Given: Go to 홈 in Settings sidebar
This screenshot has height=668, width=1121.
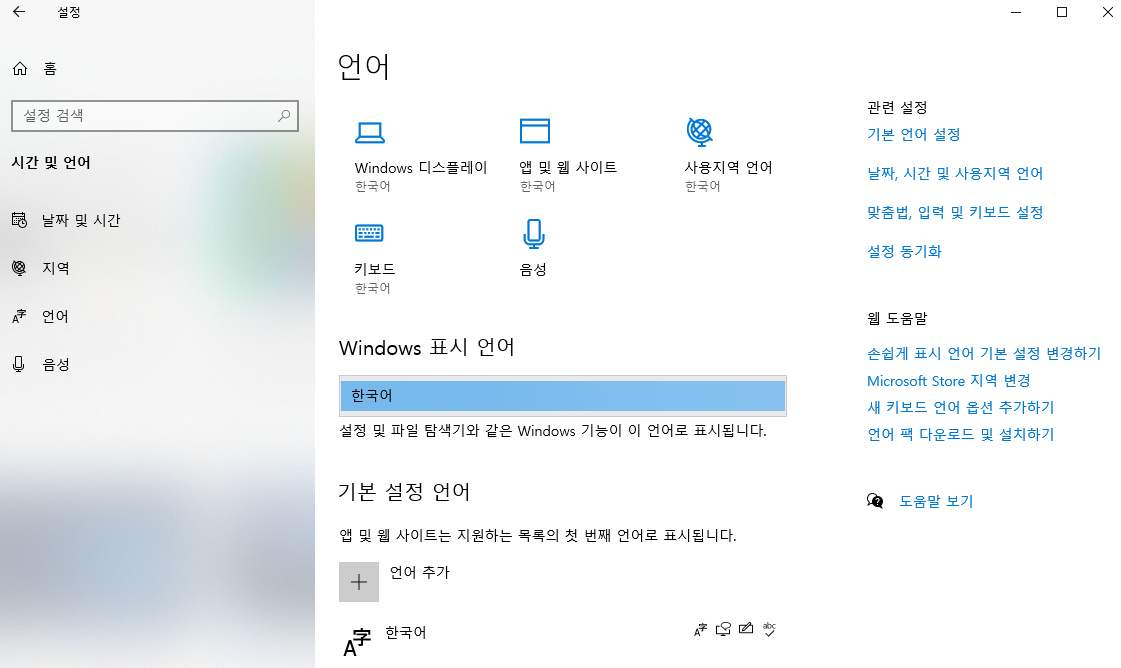Looking at the screenshot, I should [50, 69].
